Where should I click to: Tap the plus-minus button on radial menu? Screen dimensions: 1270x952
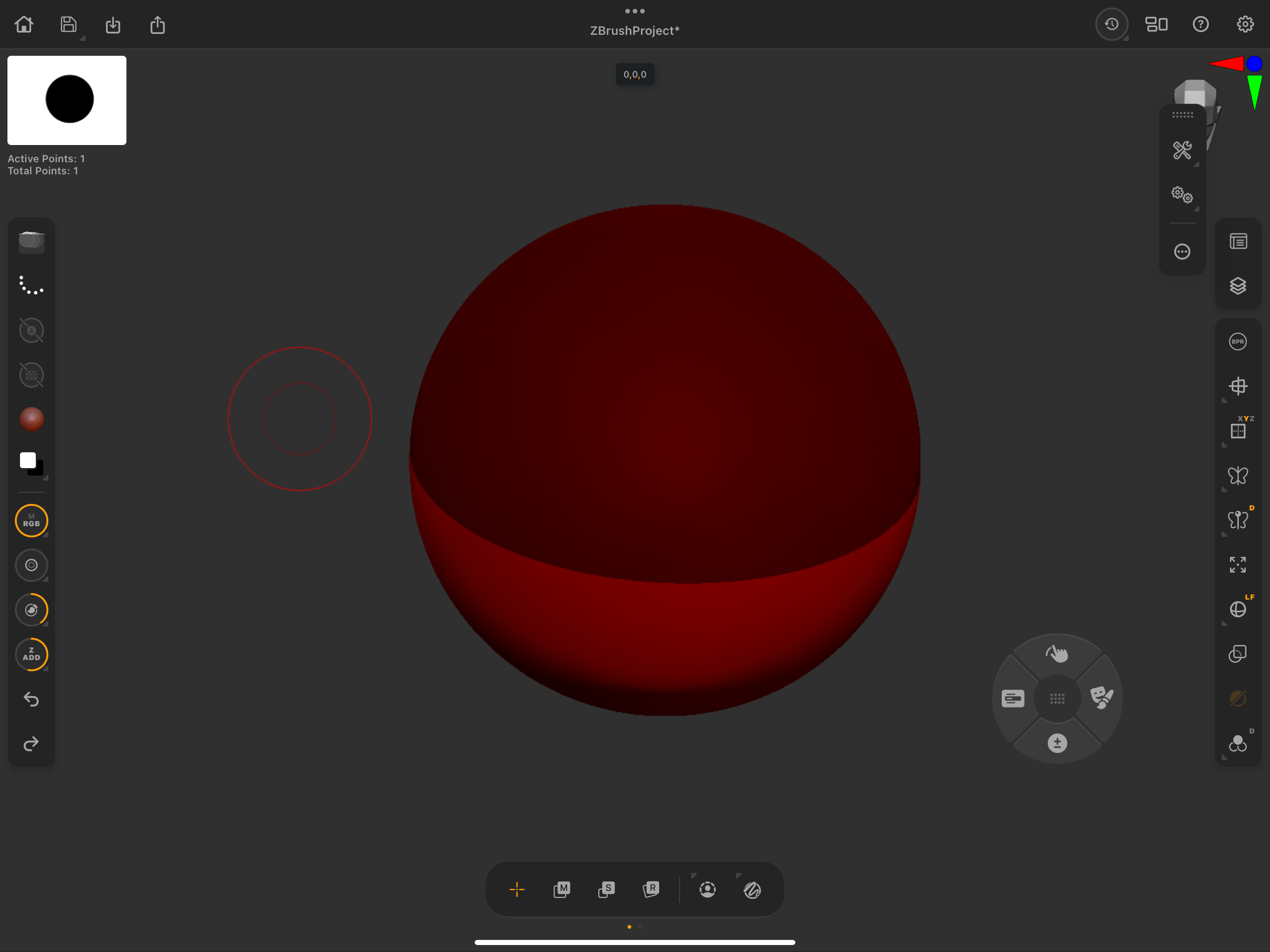(x=1057, y=743)
